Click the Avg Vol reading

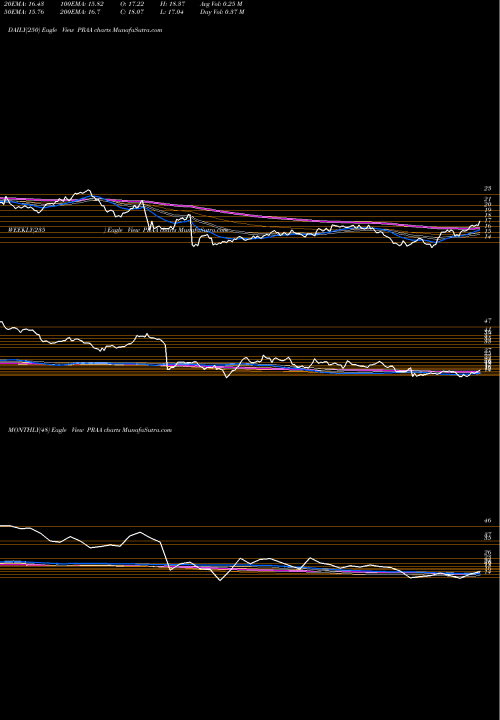[x=221, y=4]
